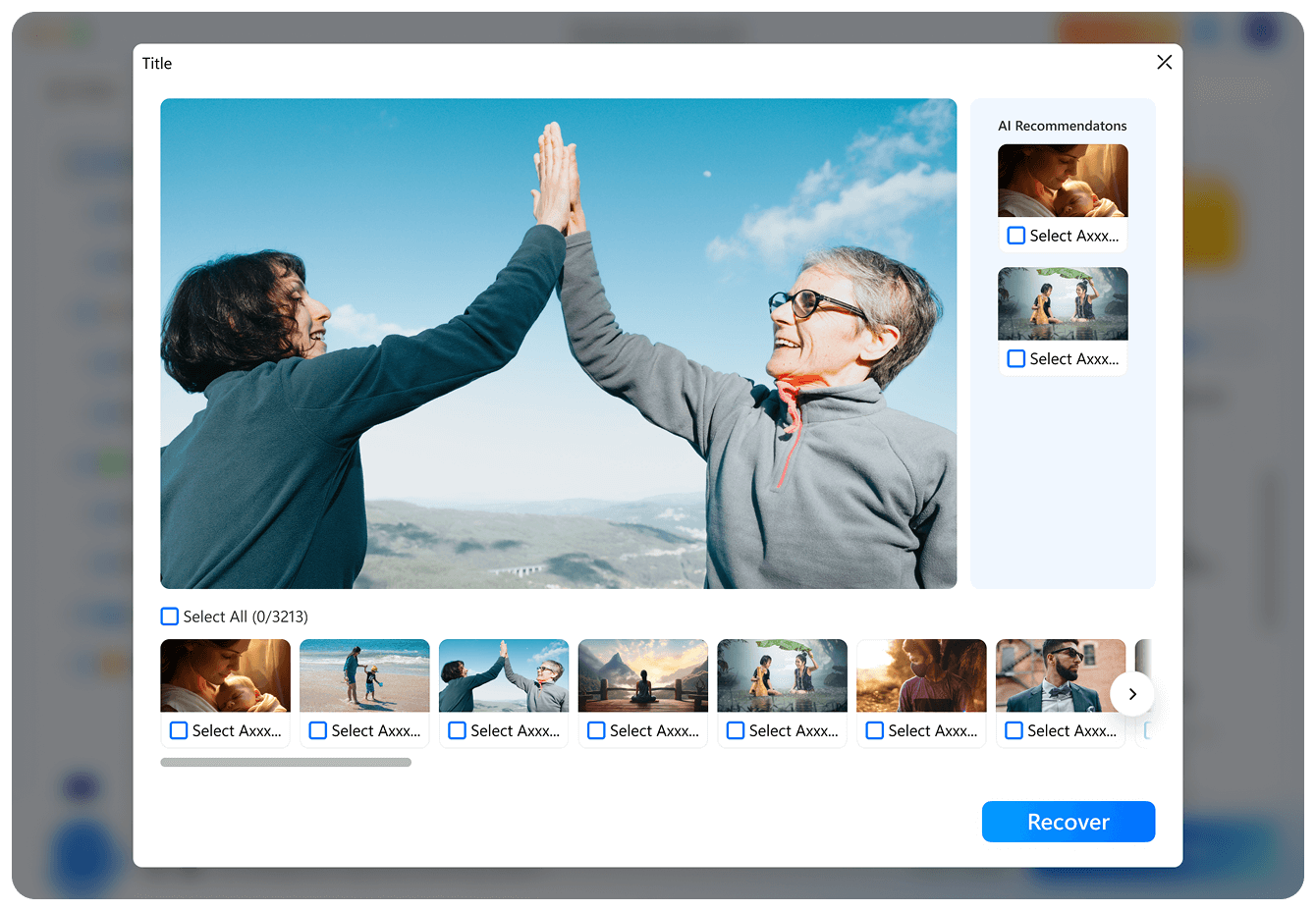This screenshot has height=911, width=1316.
Task: Close the Title dialog with the X
Action: pos(1165,63)
